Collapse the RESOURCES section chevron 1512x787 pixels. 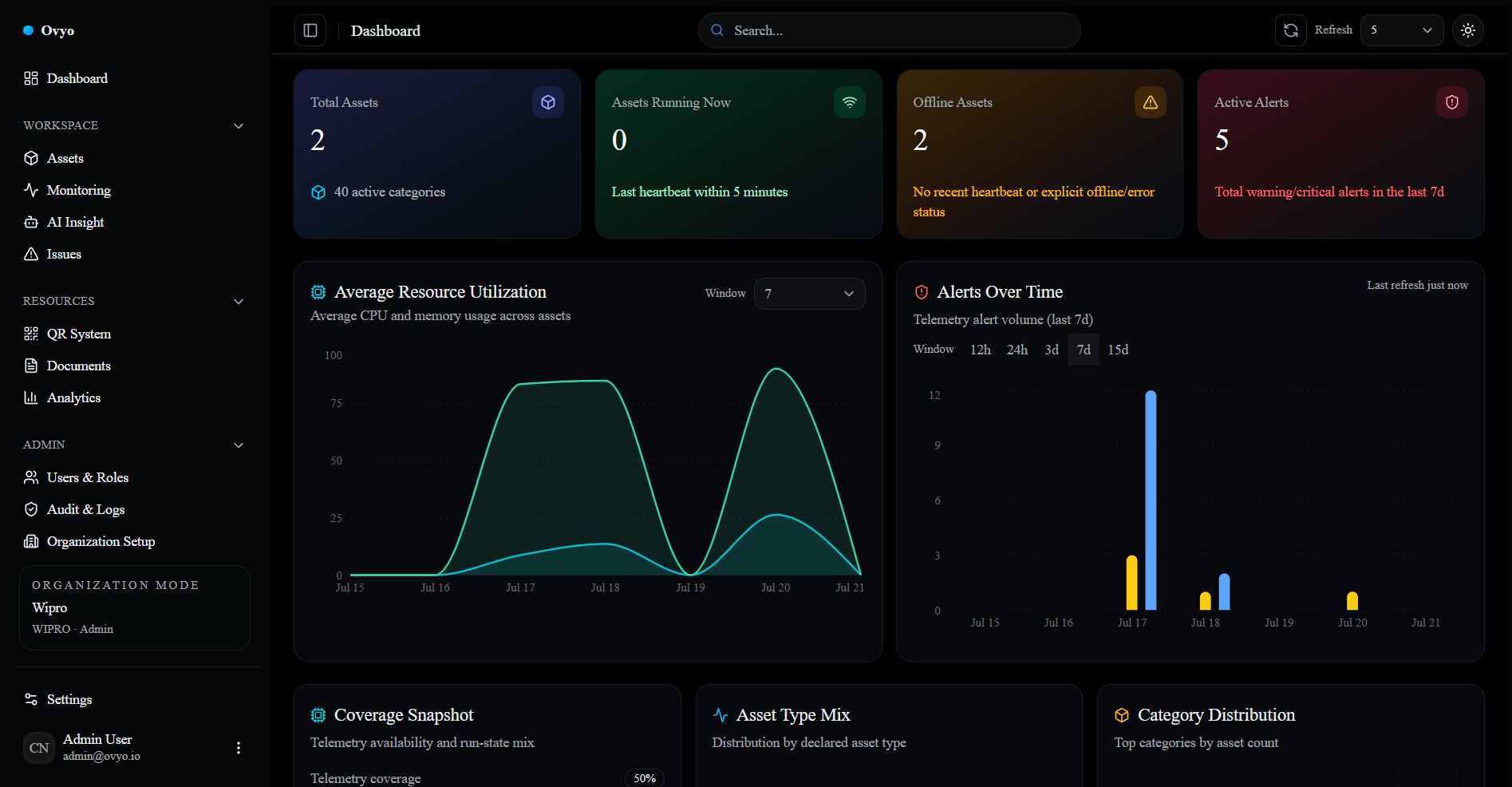(239, 302)
